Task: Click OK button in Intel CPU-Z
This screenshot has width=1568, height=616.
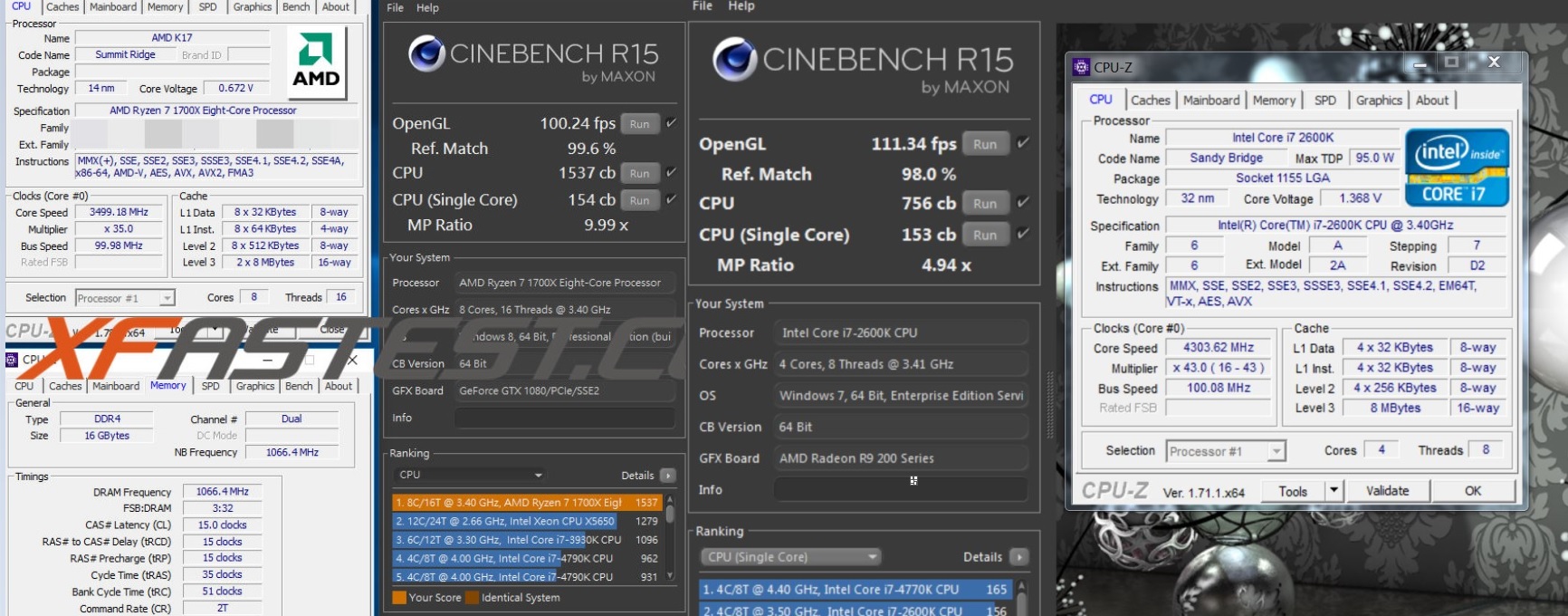Action: click(x=1473, y=491)
